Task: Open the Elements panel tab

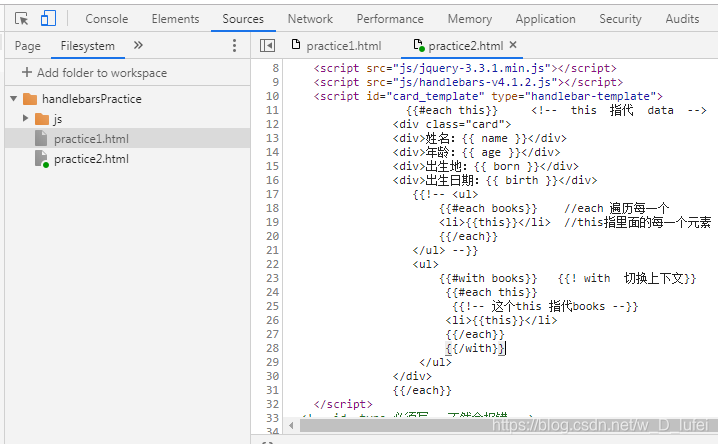Action: click(x=175, y=19)
